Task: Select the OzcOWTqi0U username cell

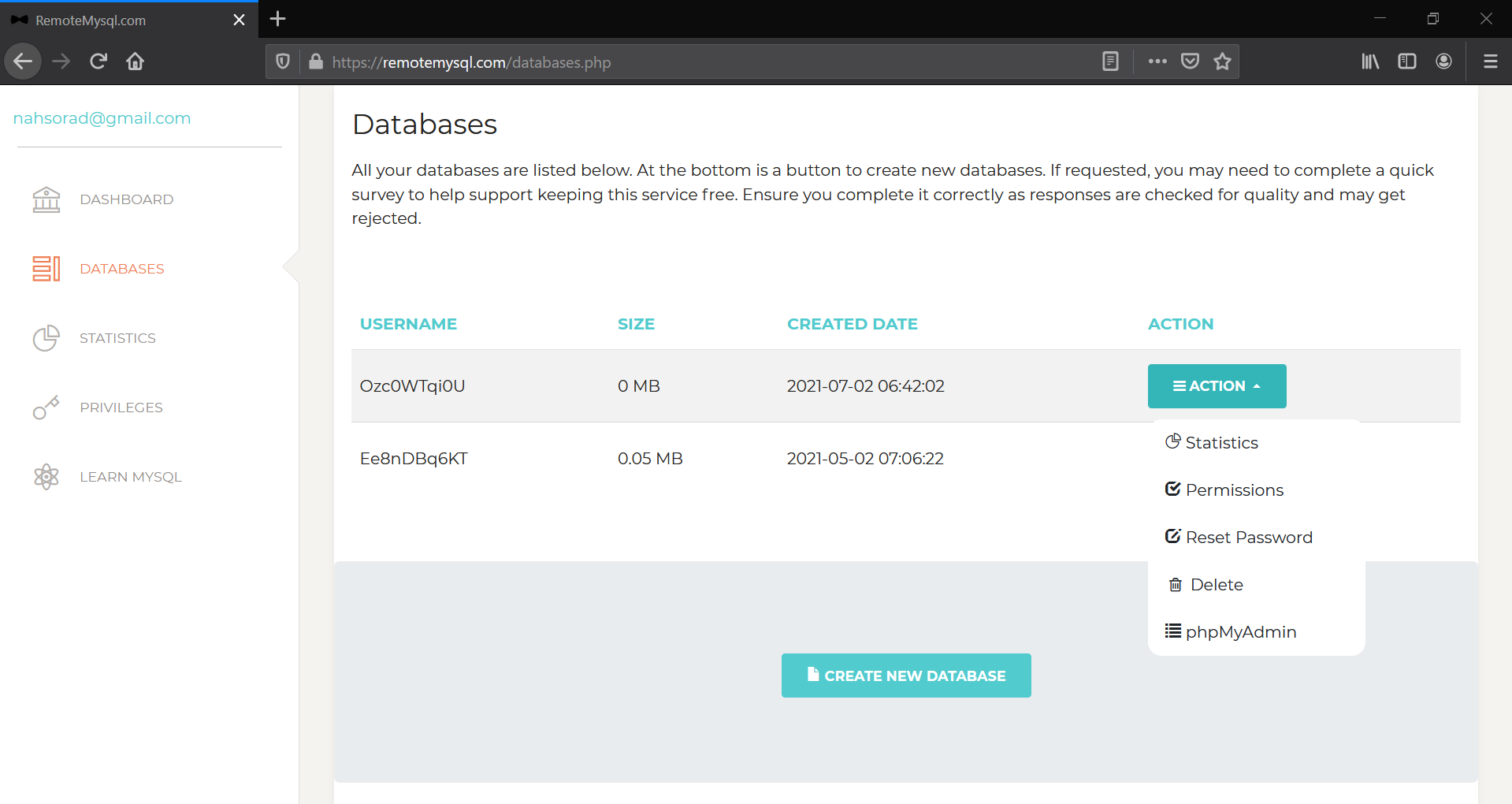Action: [x=412, y=386]
